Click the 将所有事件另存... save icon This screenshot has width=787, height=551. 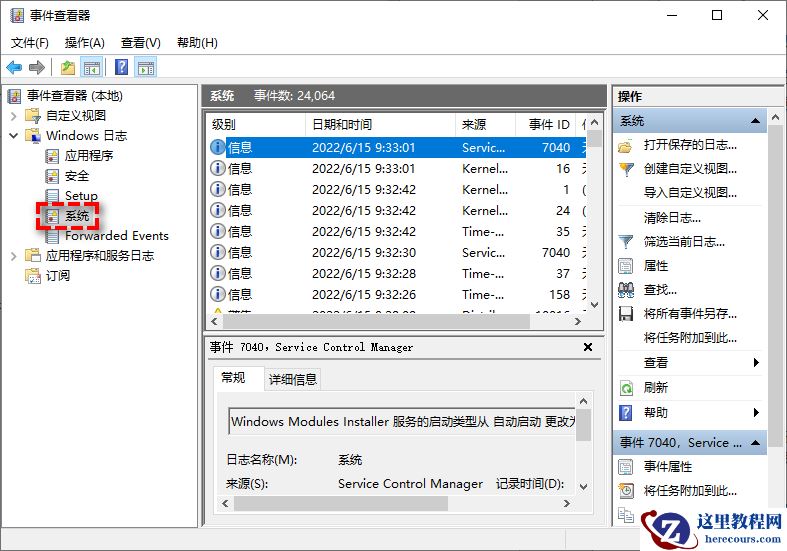coord(626,314)
